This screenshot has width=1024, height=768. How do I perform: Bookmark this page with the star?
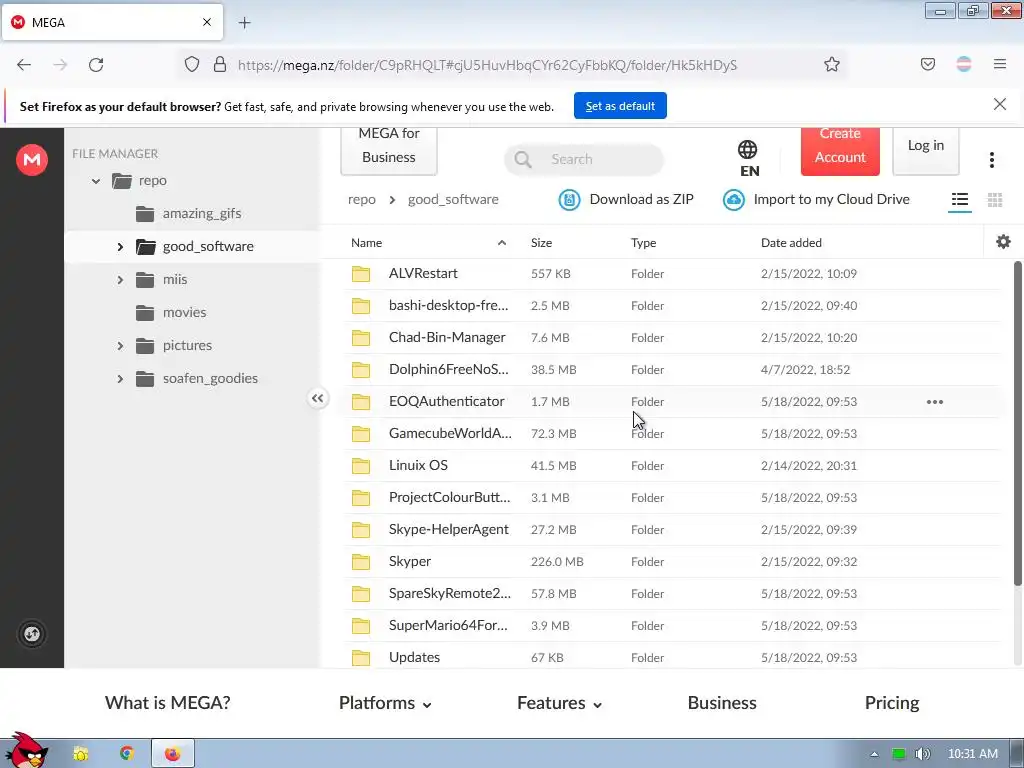831,65
